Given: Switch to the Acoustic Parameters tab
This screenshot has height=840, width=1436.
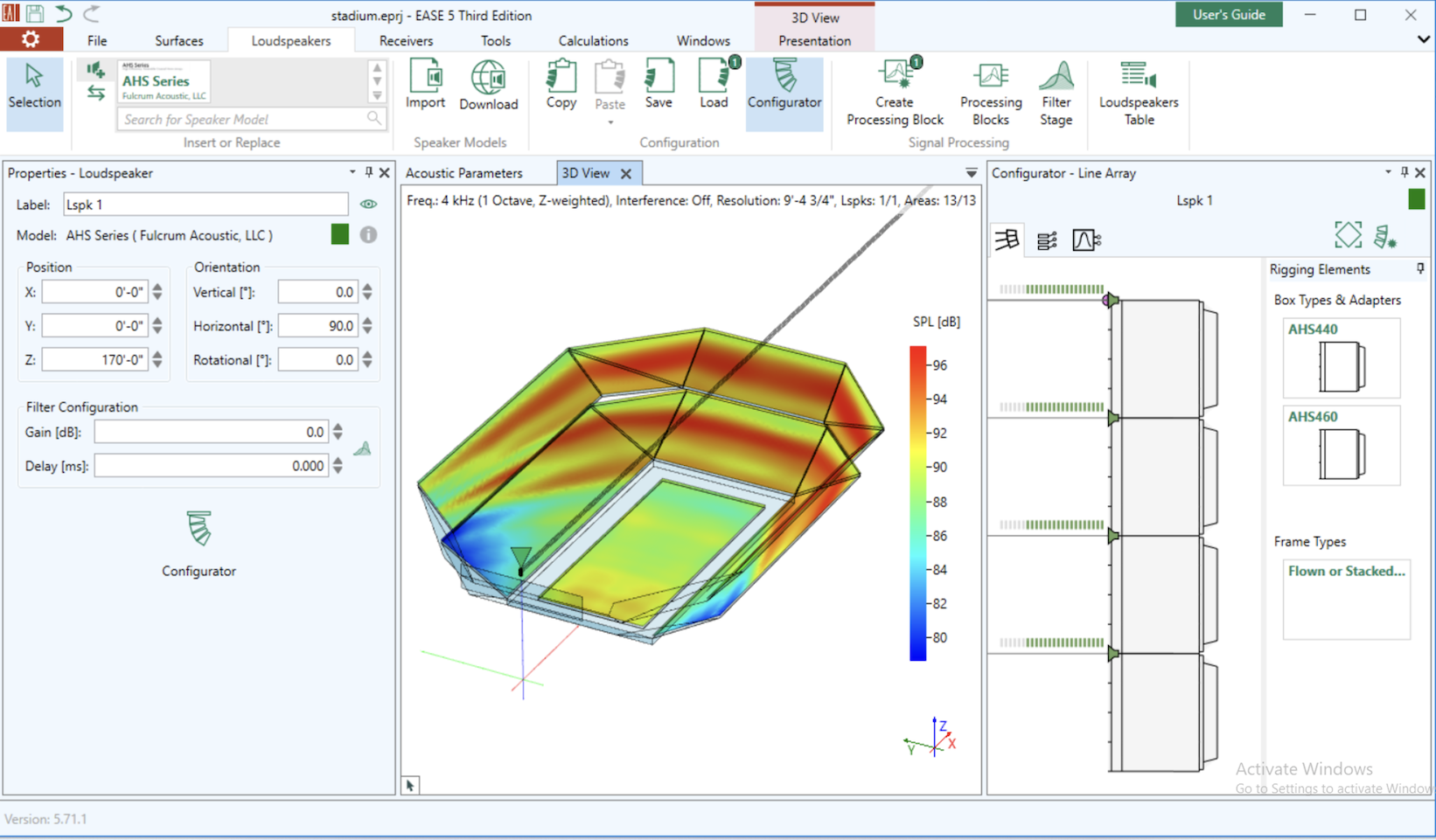Looking at the screenshot, I should pos(464,173).
